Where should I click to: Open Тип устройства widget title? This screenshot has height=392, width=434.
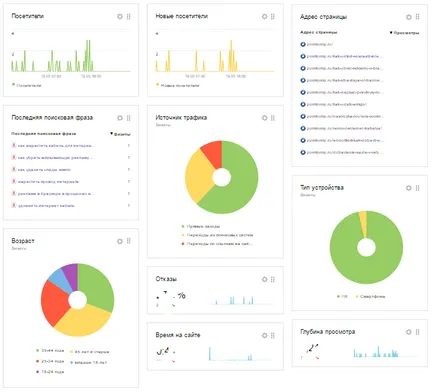(322, 188)
